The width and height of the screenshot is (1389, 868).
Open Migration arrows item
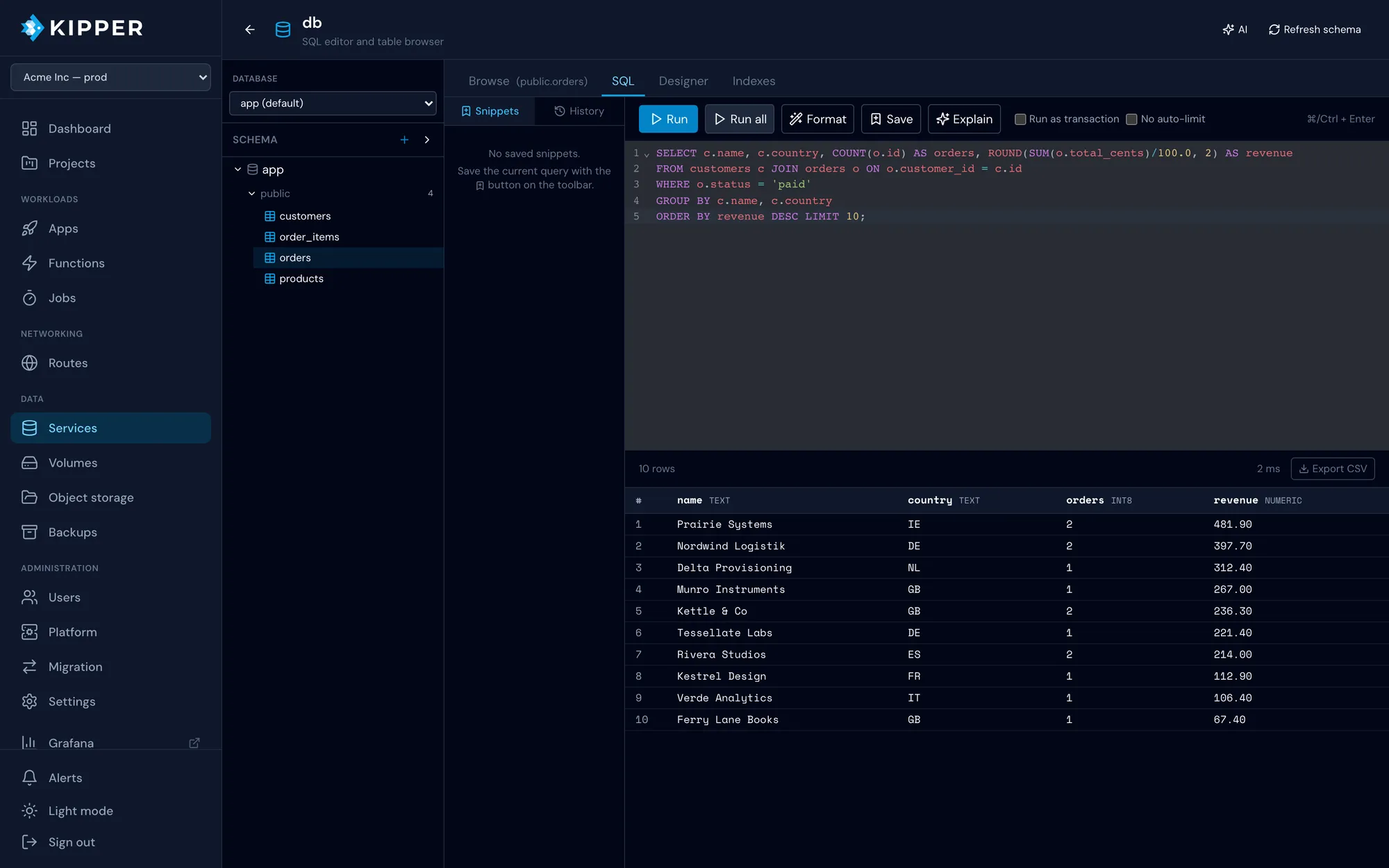point(110,667)
